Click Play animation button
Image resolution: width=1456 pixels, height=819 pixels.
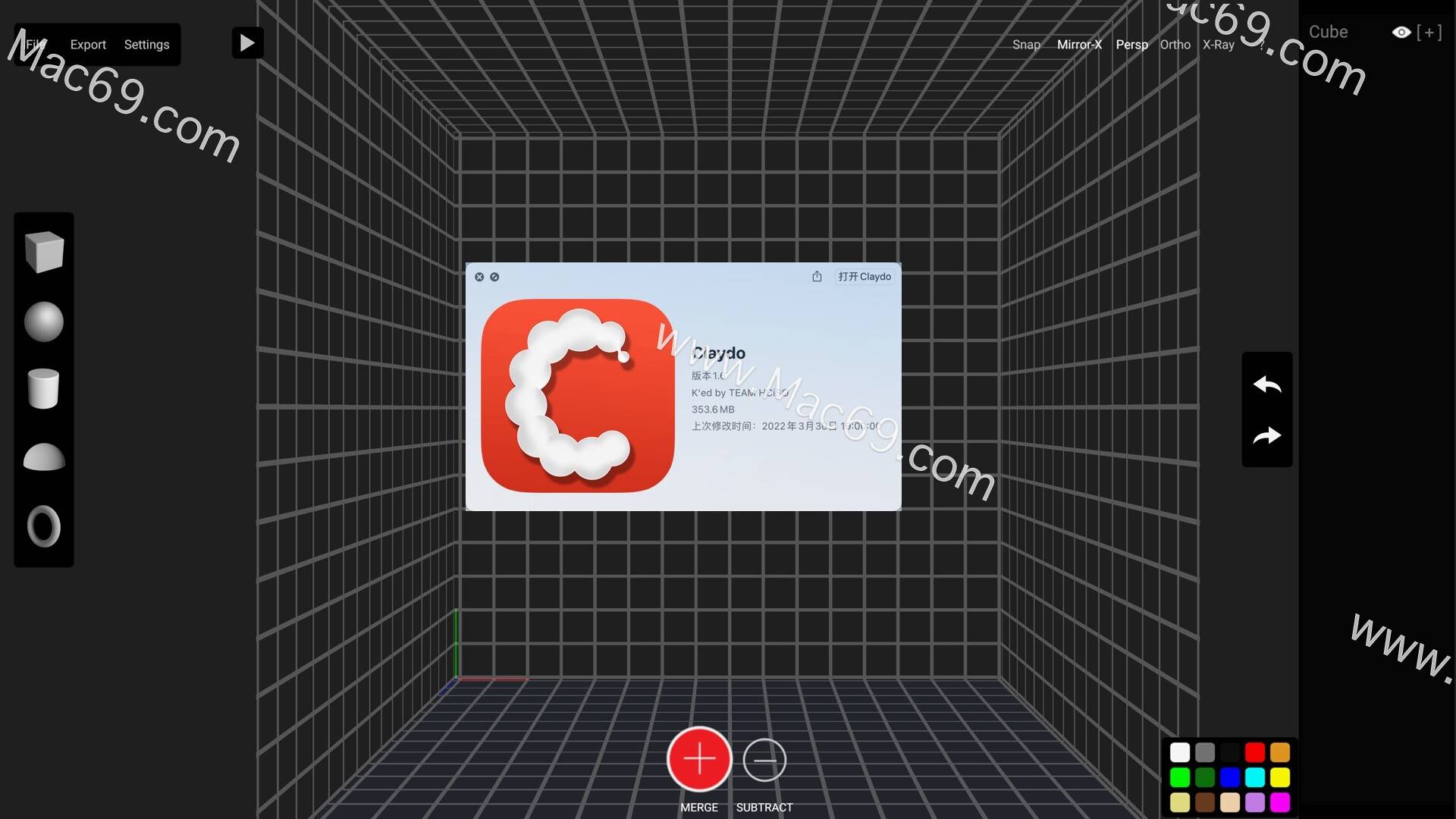click(x=247, y=43)
